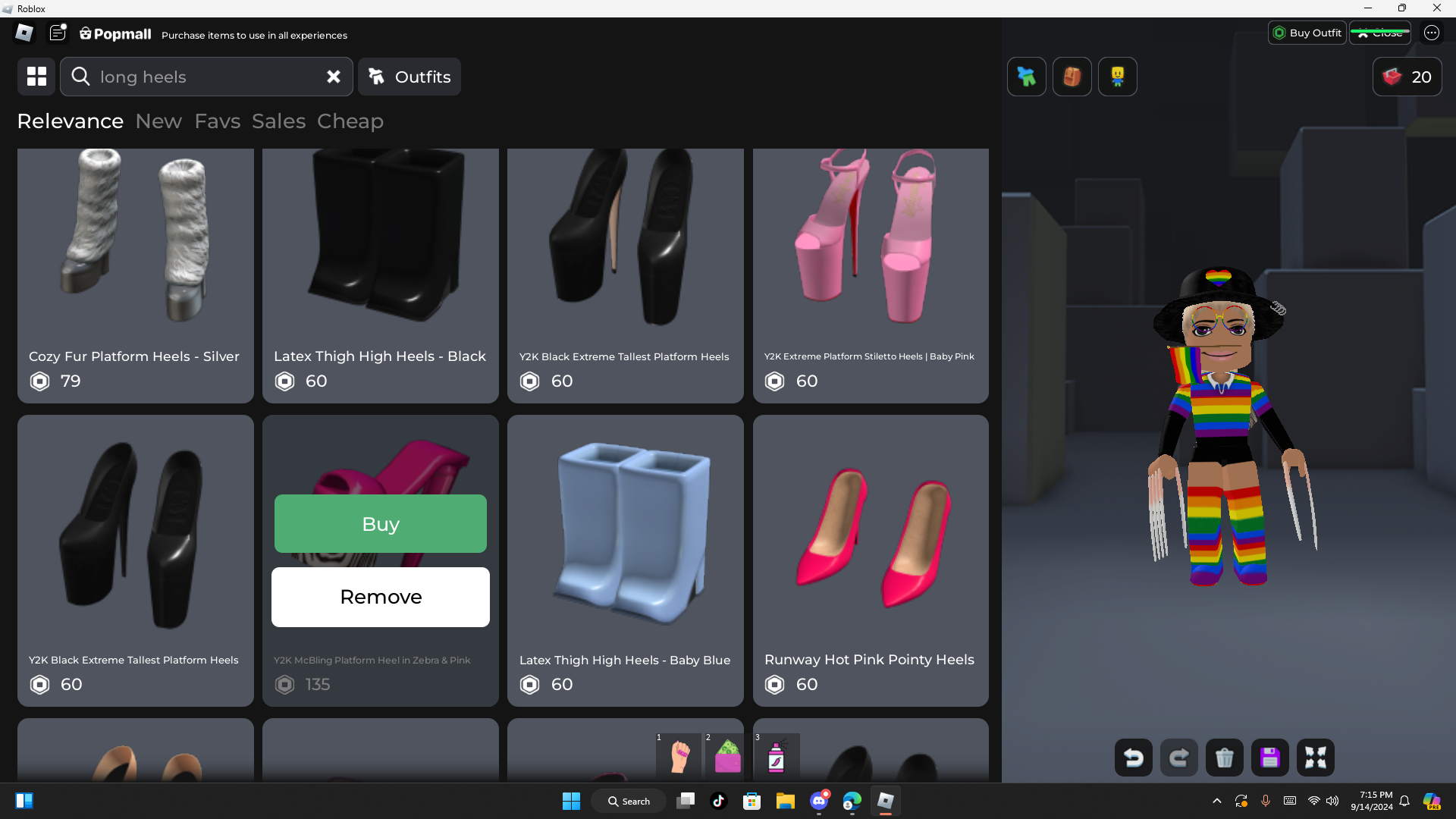1456x819 pixels.
Task: Clear the long heels search text
Action: coord(333,77)
